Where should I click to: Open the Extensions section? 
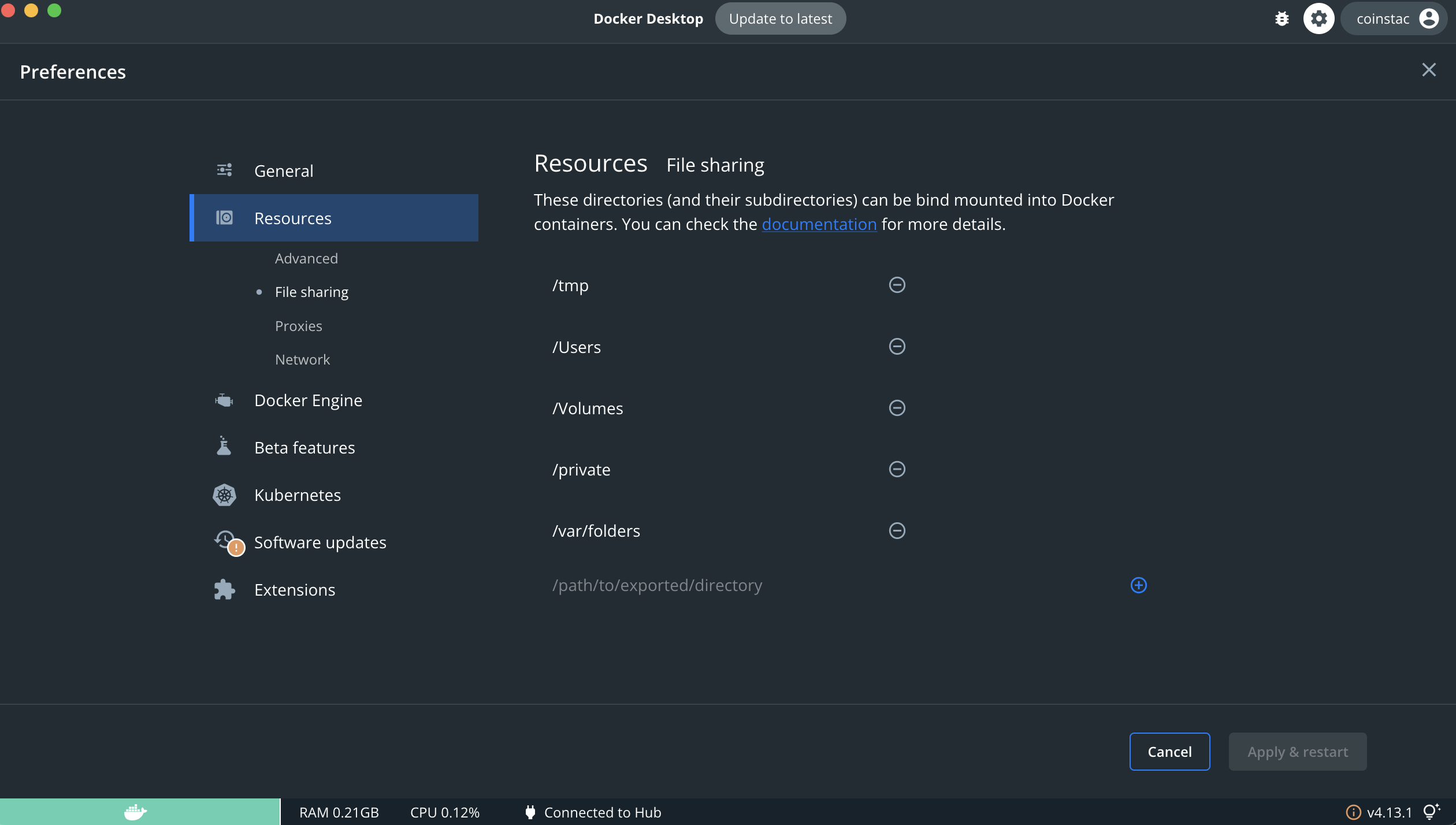(x=334, y=590)
